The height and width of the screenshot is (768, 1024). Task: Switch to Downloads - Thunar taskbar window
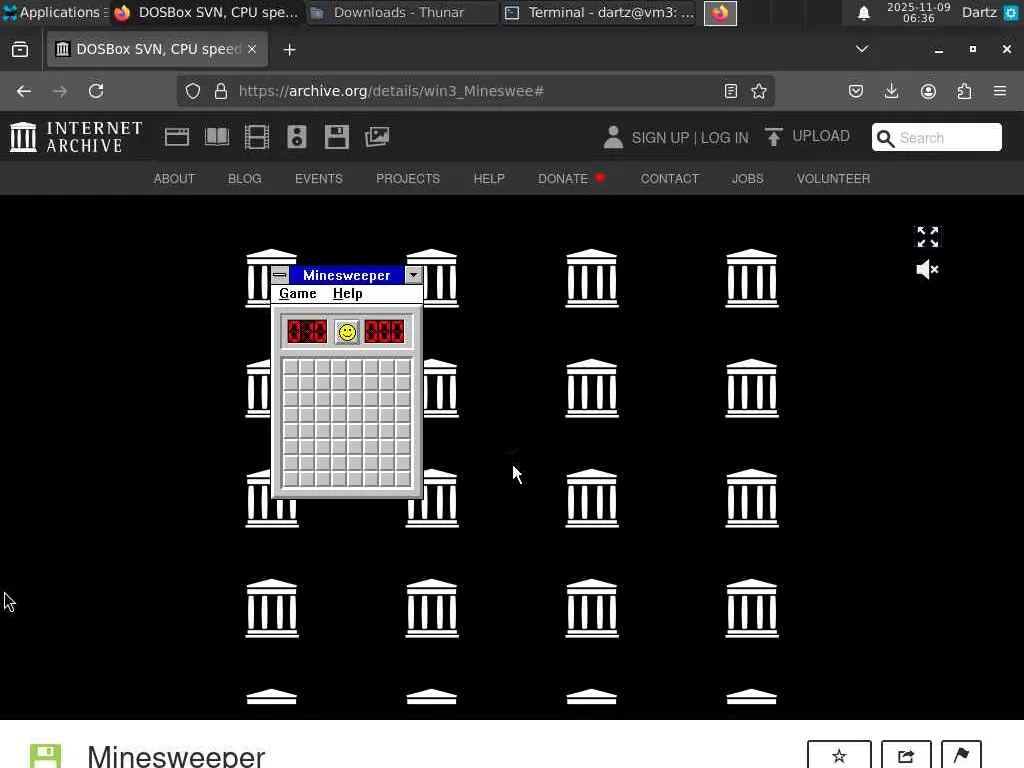[x=400, y=12]
